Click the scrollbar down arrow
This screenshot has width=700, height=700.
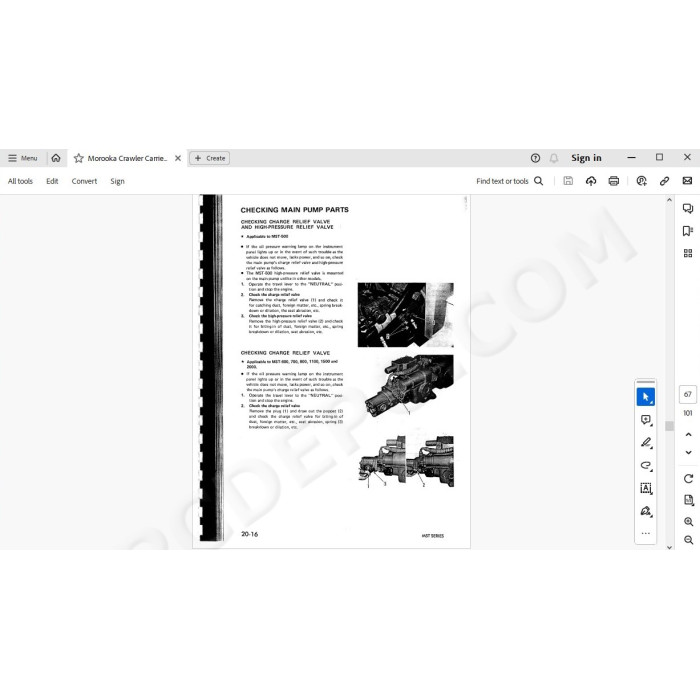pos(669,547)
